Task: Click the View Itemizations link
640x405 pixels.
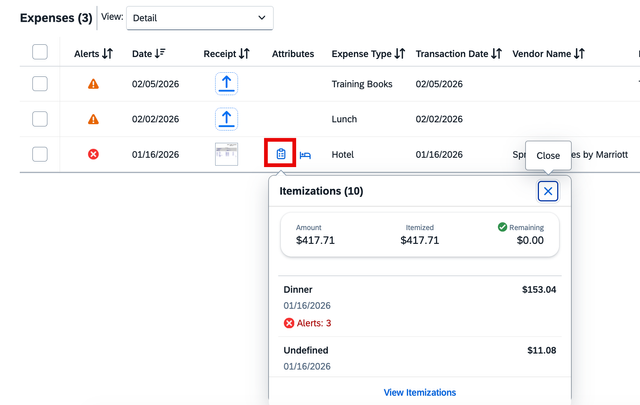Action: click(420, 392)
